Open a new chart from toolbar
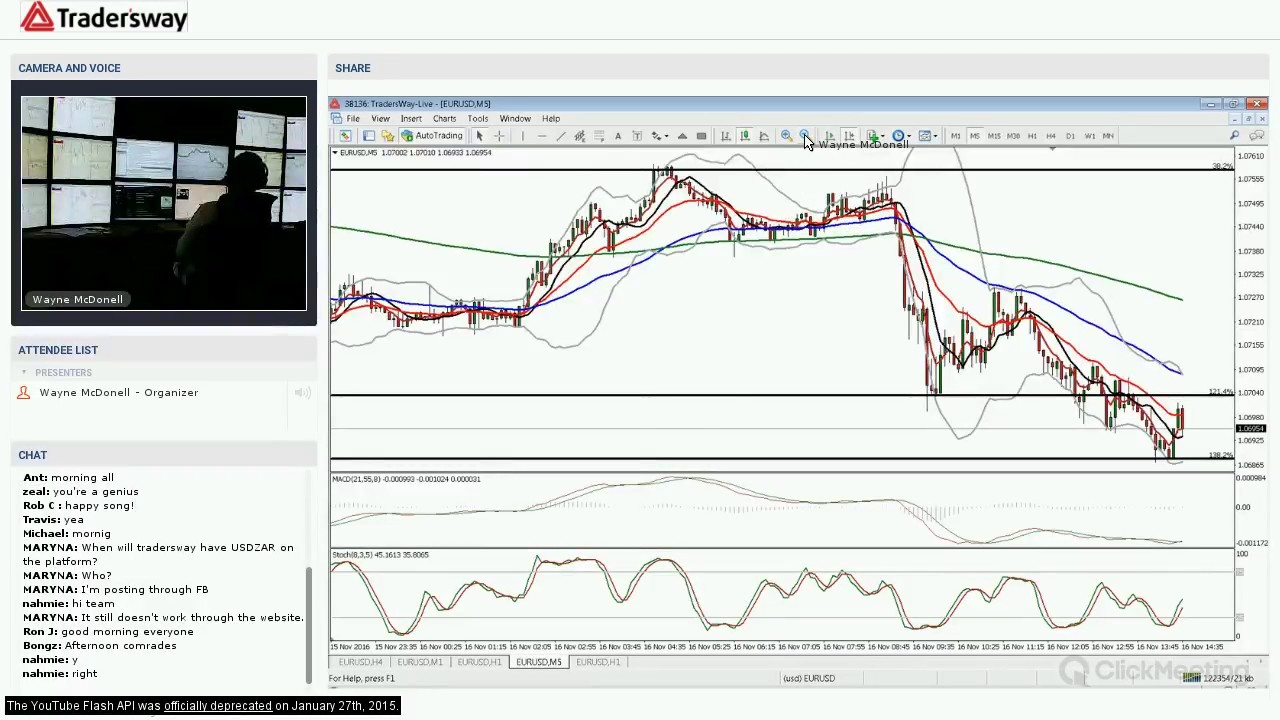The height and width of the screenshot is (720, 1280). pos(345,135)
